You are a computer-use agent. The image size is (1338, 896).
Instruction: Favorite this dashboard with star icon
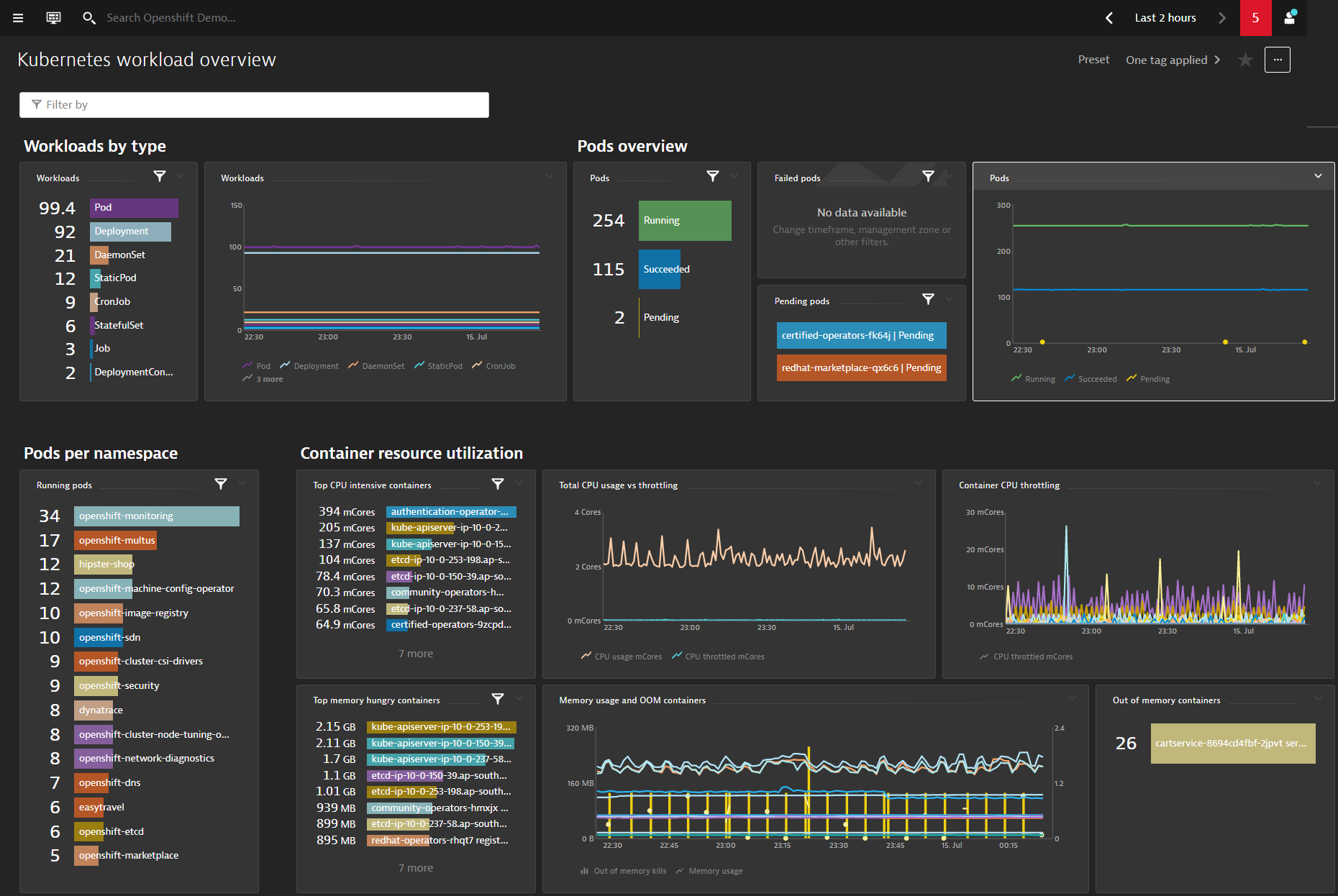(x=1245, y=60)
